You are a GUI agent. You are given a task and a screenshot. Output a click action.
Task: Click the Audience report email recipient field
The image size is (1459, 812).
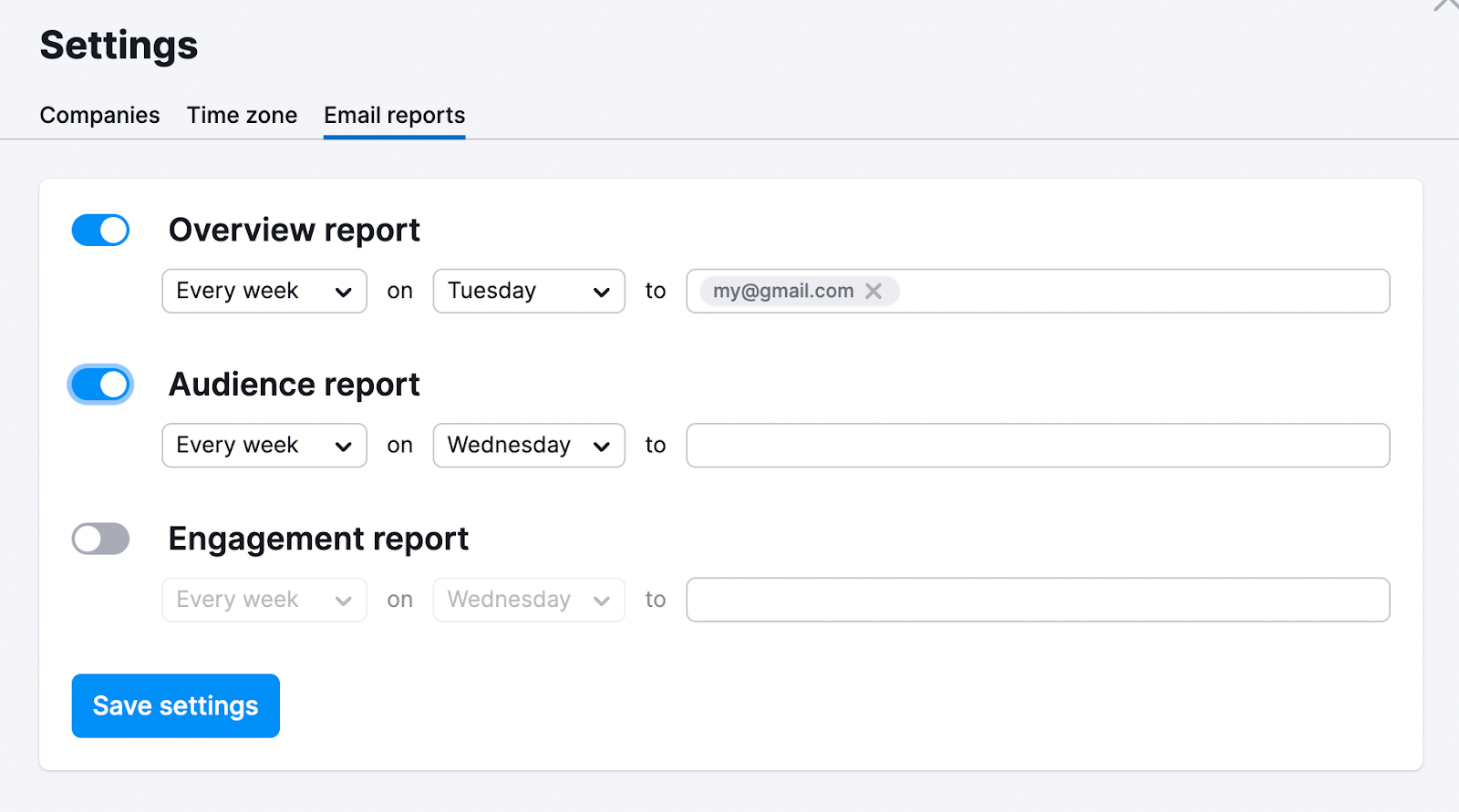1037,446
